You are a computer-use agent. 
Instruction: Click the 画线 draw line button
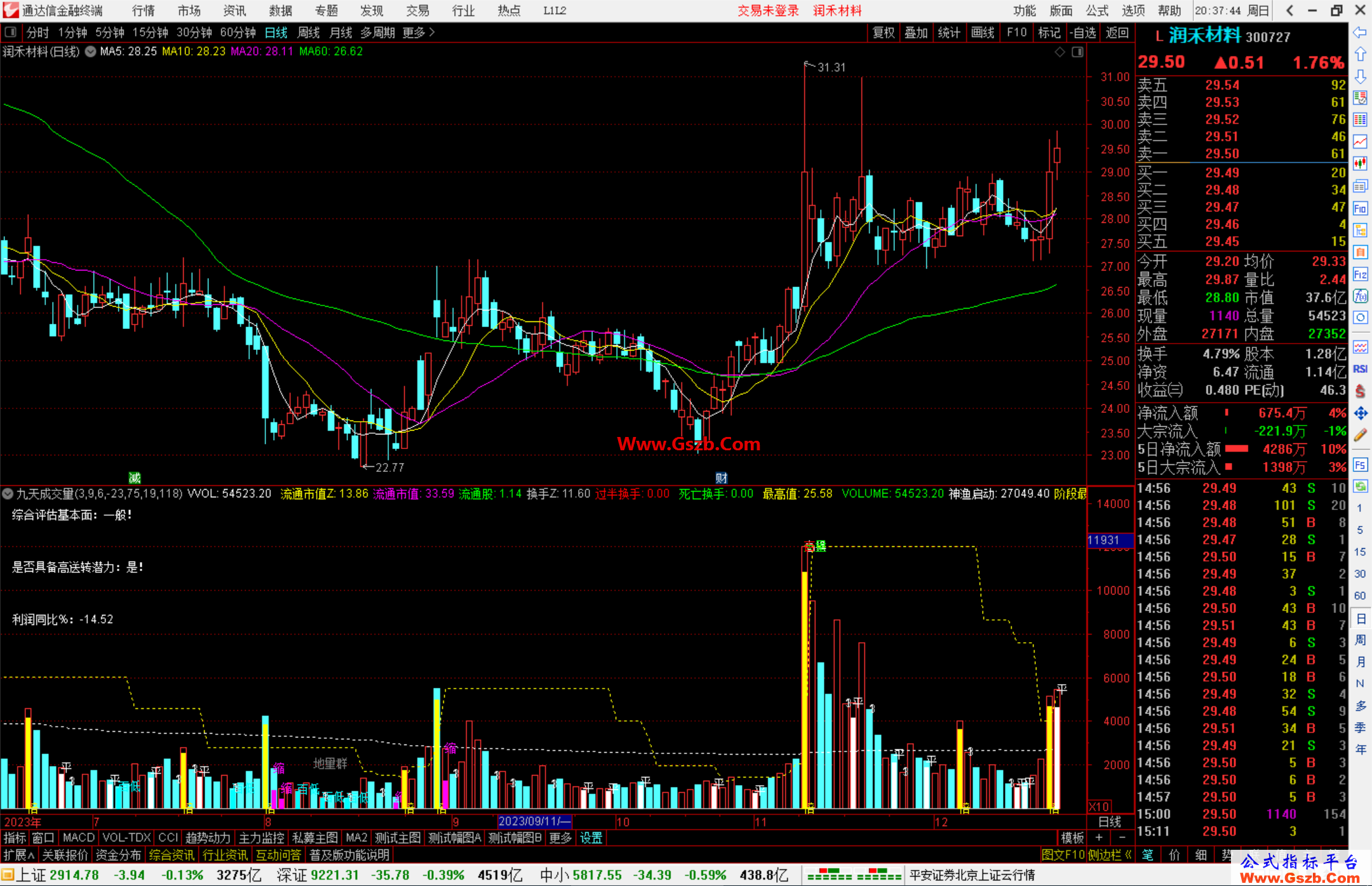(x=983, y=32)
